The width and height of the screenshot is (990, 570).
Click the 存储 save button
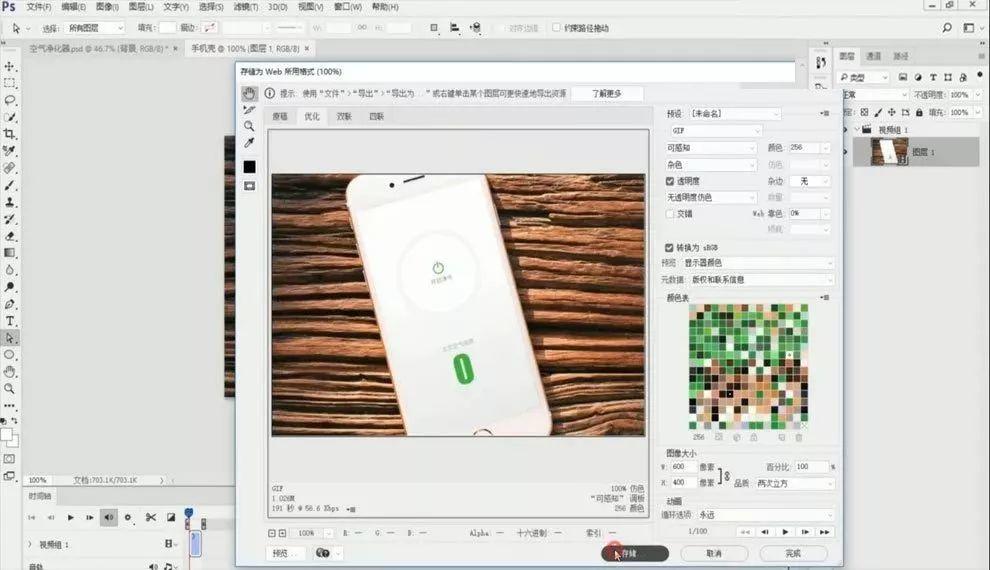[x=635, y=554]
